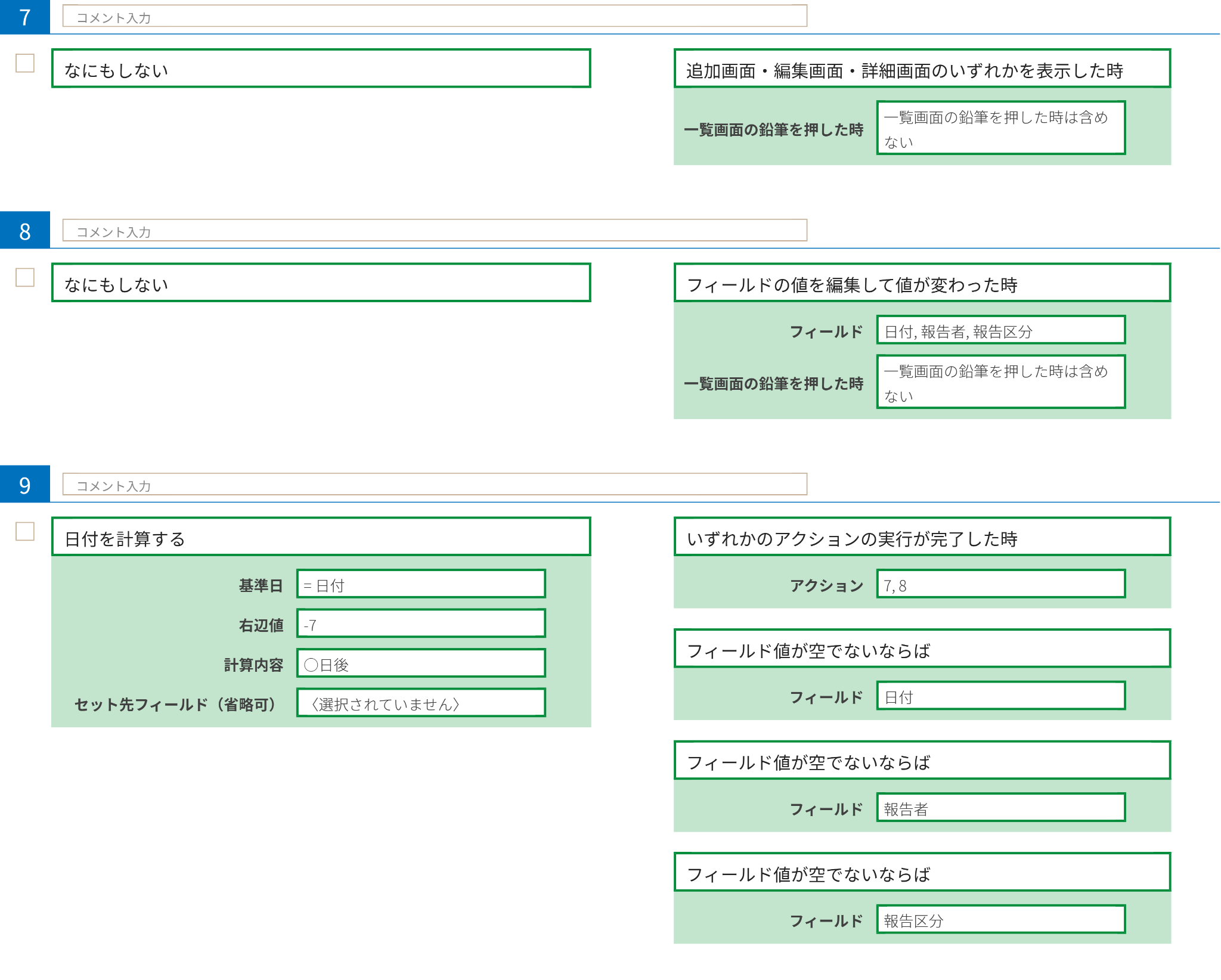
Task: Click the '日付, 報告者, 報告区分' field box
Action: tap(1000, 330)
